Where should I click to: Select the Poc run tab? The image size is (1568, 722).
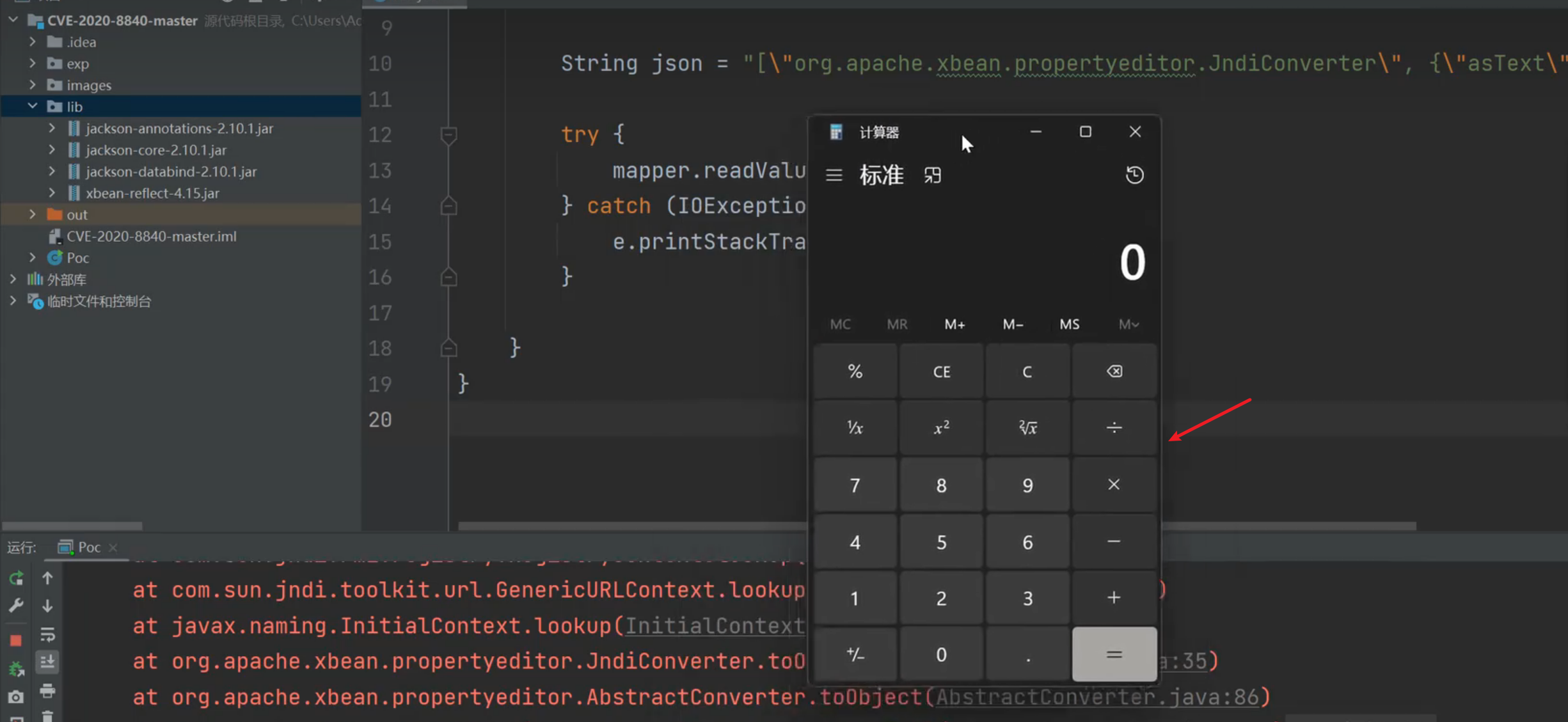point(88,547)
